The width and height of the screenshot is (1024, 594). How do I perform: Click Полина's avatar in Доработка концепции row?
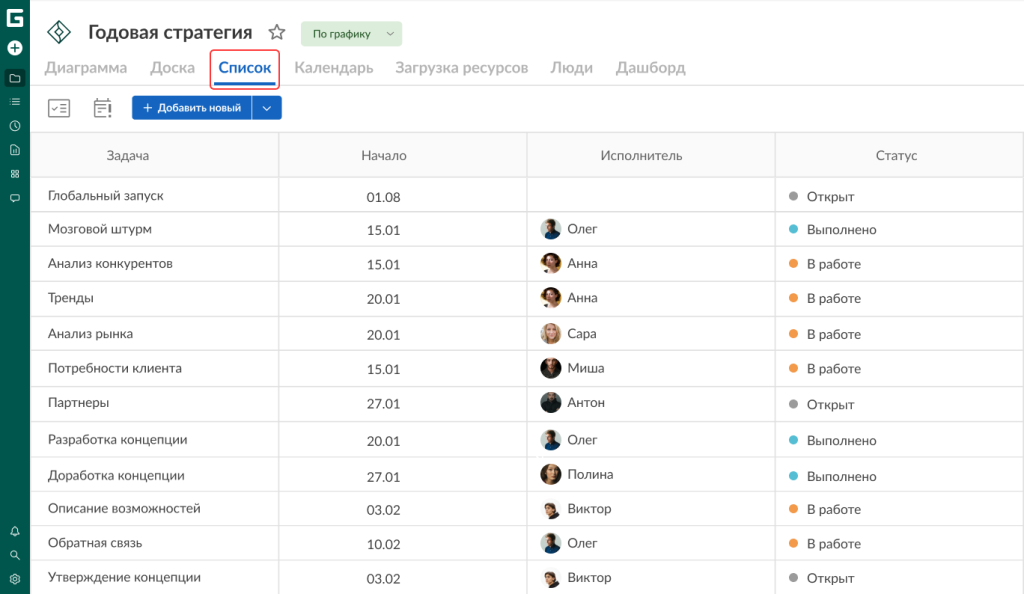(x=551, y=475)
